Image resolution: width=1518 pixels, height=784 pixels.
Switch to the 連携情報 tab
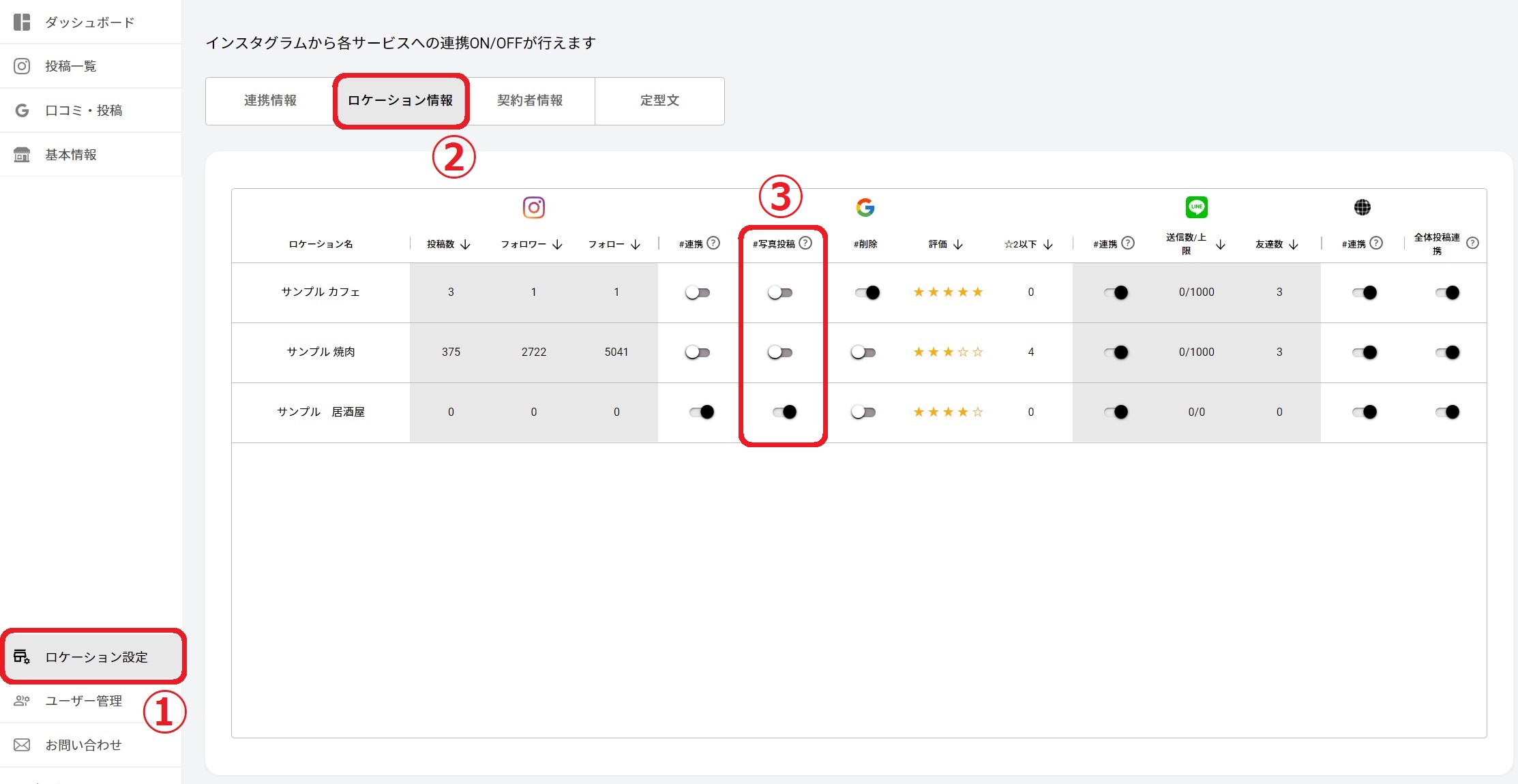coord(270,101)
